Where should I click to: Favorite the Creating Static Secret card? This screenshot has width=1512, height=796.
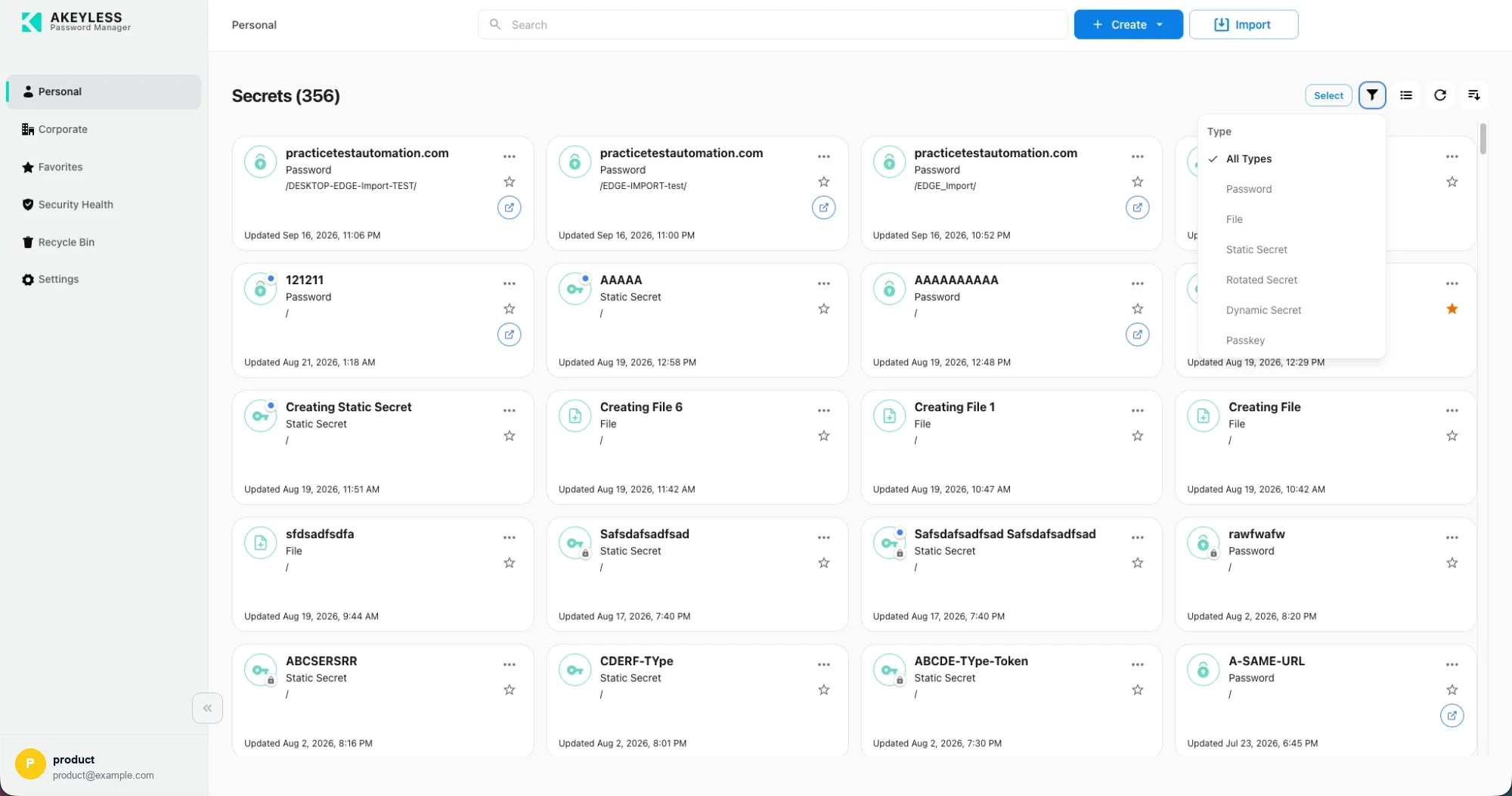pyautogui.click(x=510, y=435)
